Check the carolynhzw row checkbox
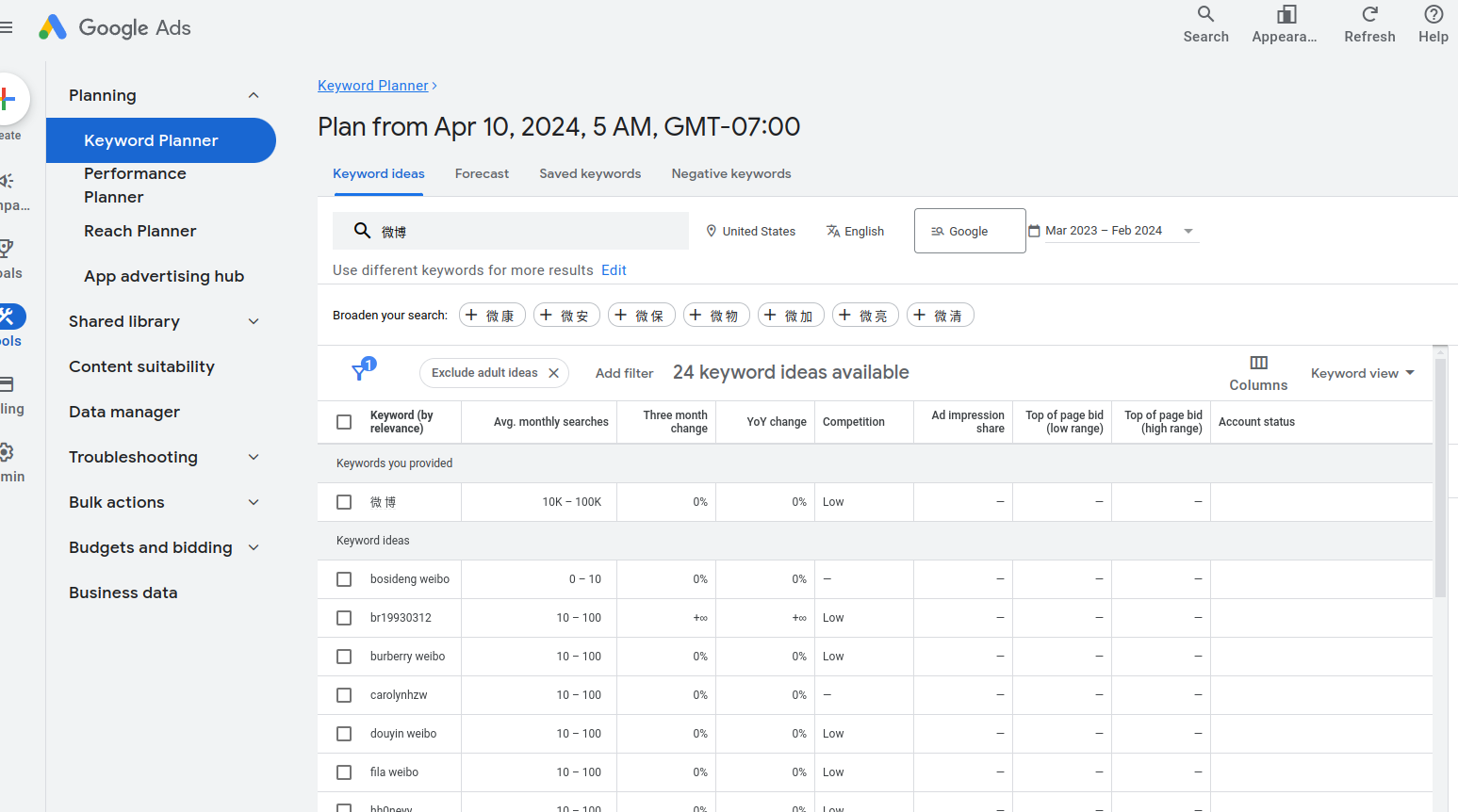The height and width of the screenshot is (812, 1458). click(344, 695)
